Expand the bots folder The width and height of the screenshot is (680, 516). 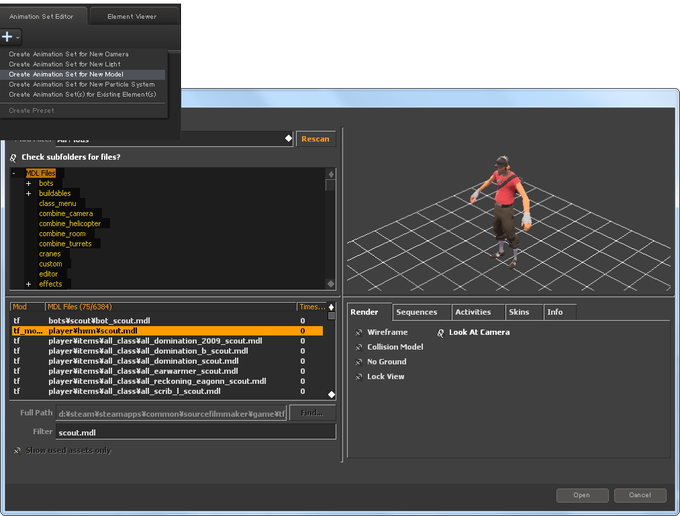[x=29, y=183]
